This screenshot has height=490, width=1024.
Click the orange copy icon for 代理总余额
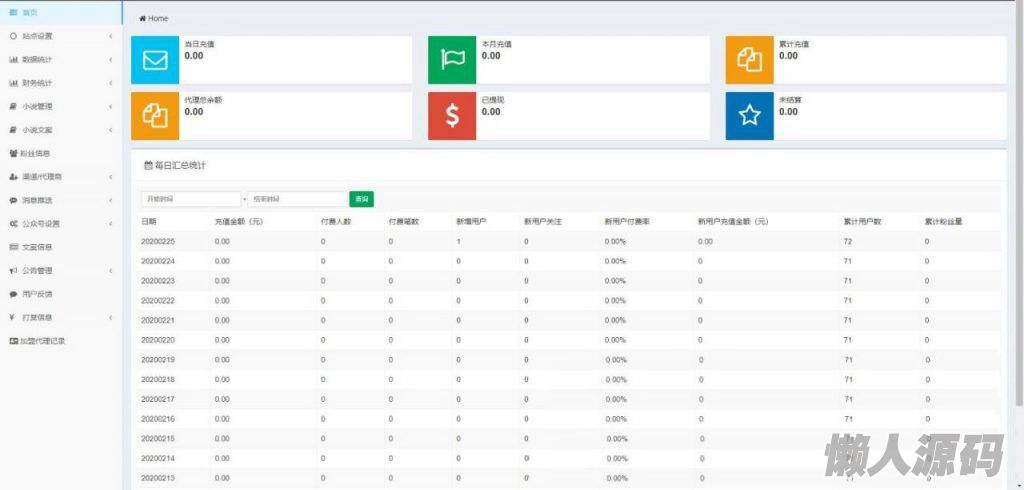(x=155, y=115)
